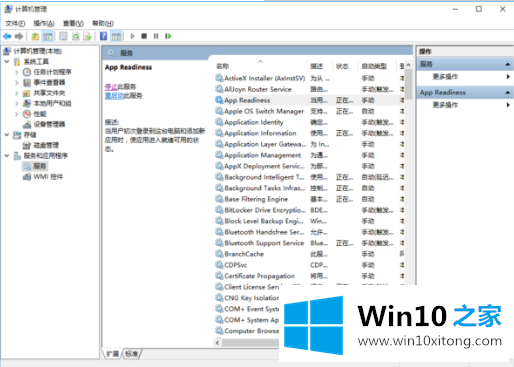Open the Help question mark icon
The height and width of the screenshot is (367, 514).
(x=104, y=36)
